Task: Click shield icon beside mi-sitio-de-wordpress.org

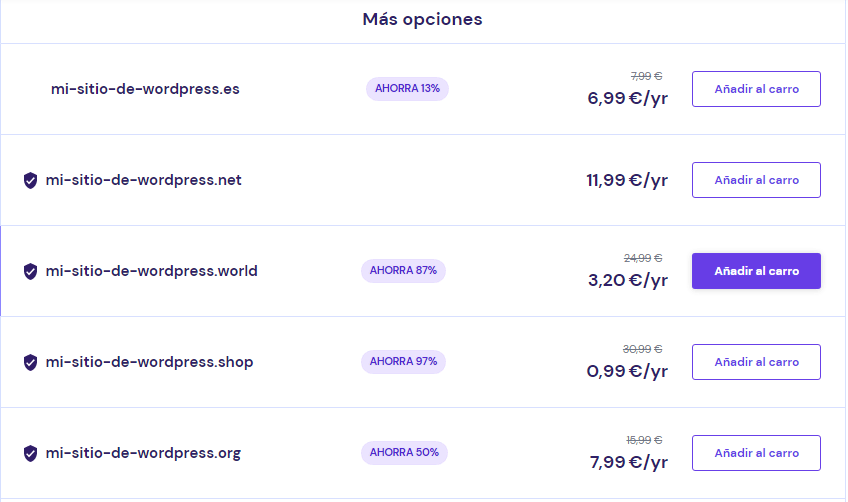Action: click(30, 453)
